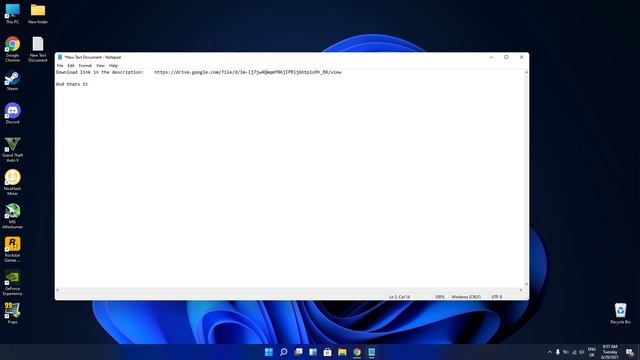Click the vertical scrollbar up arrow

(x=526, y=72)
